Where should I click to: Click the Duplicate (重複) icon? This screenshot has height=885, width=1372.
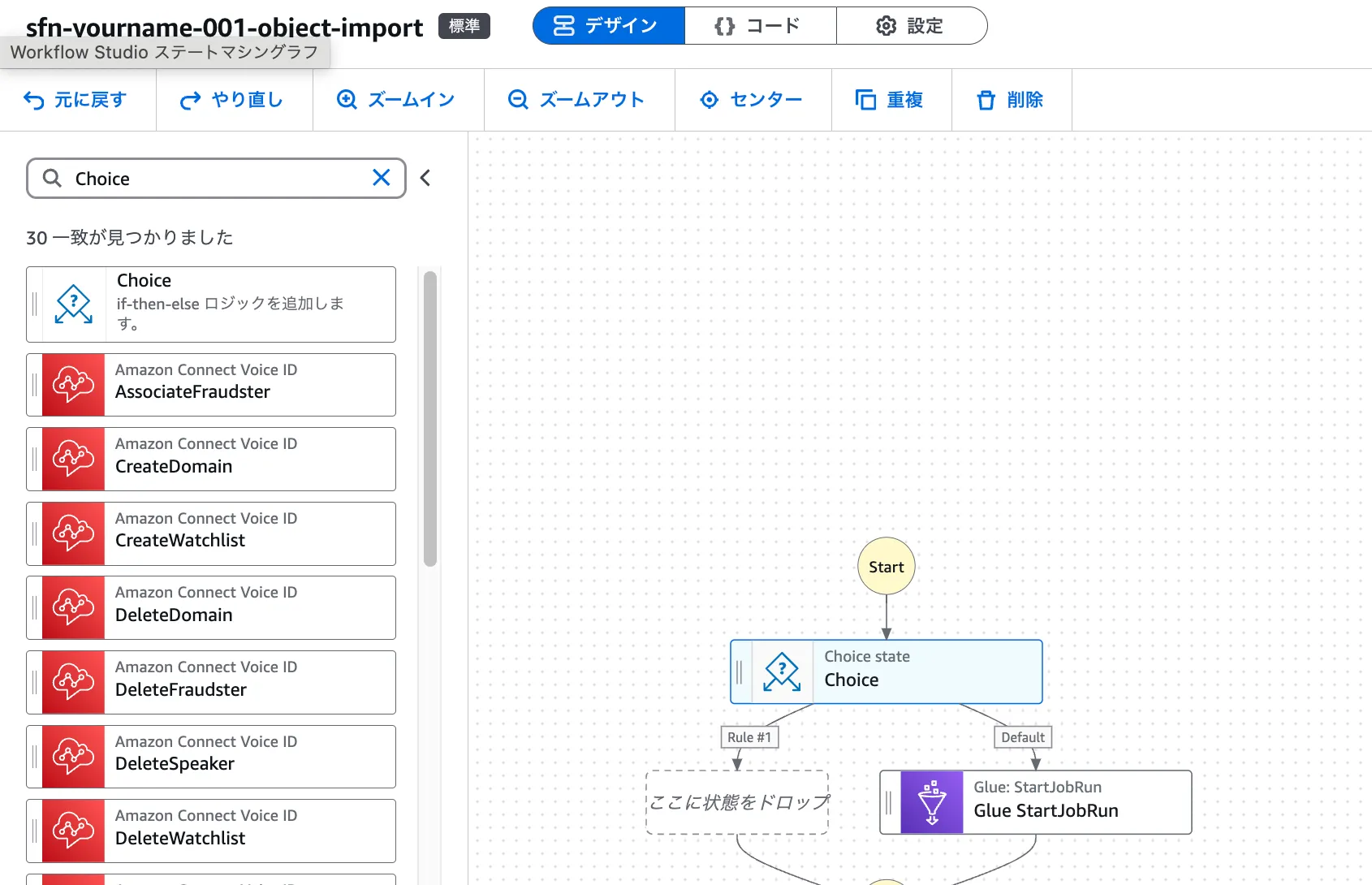coord(865,100)
